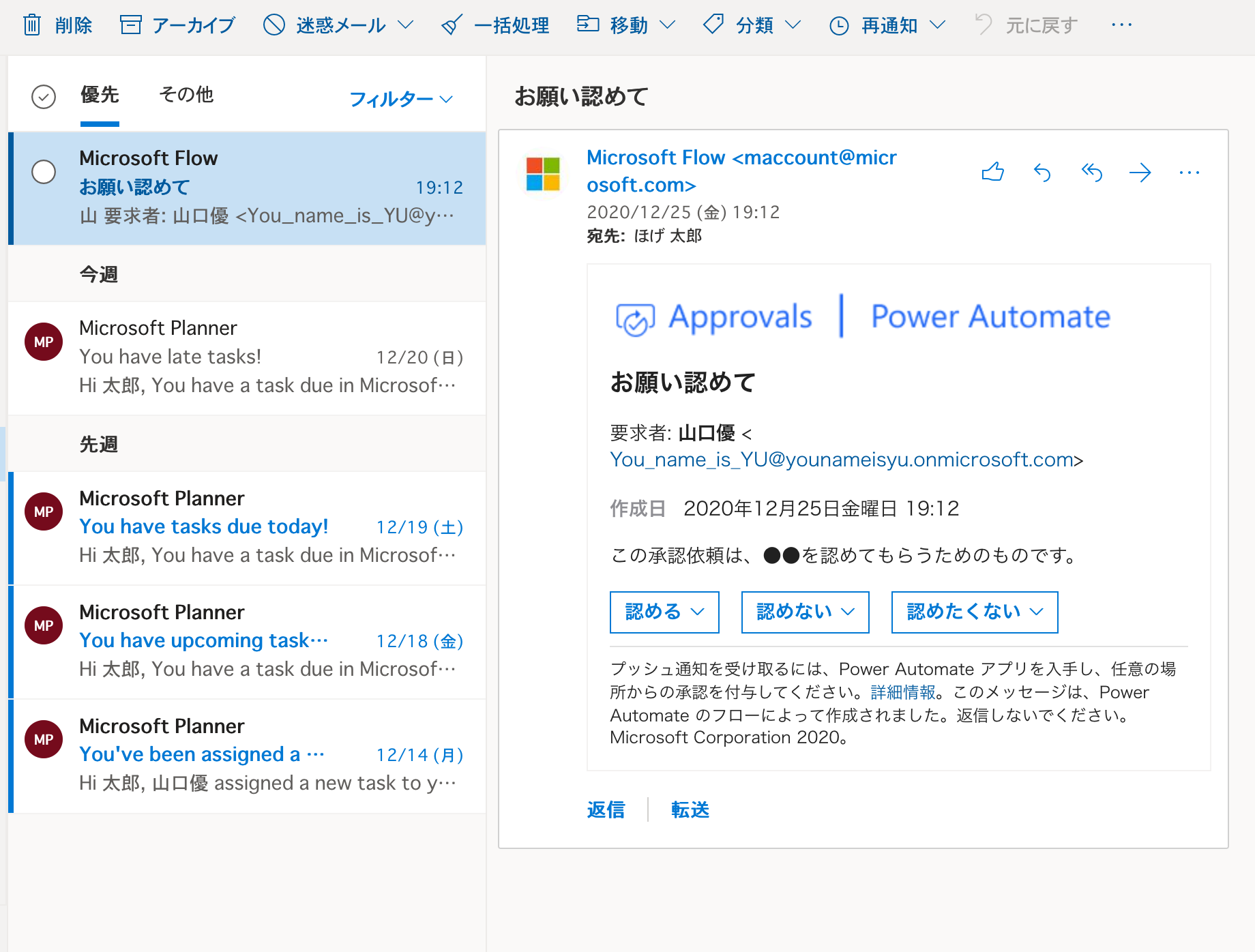Screen dimensions: 1255x952
Task: Click the move-to-folder icon
Action: pos(587,24)
